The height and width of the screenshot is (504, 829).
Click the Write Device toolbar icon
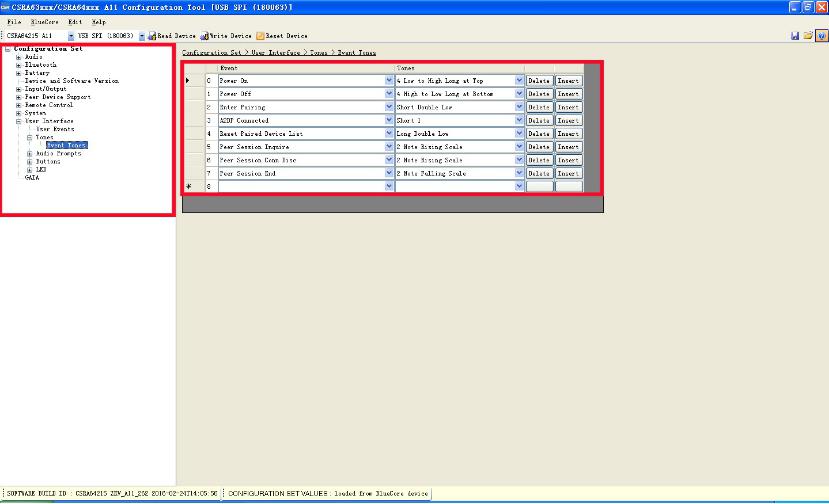click(x=204, y=35)
